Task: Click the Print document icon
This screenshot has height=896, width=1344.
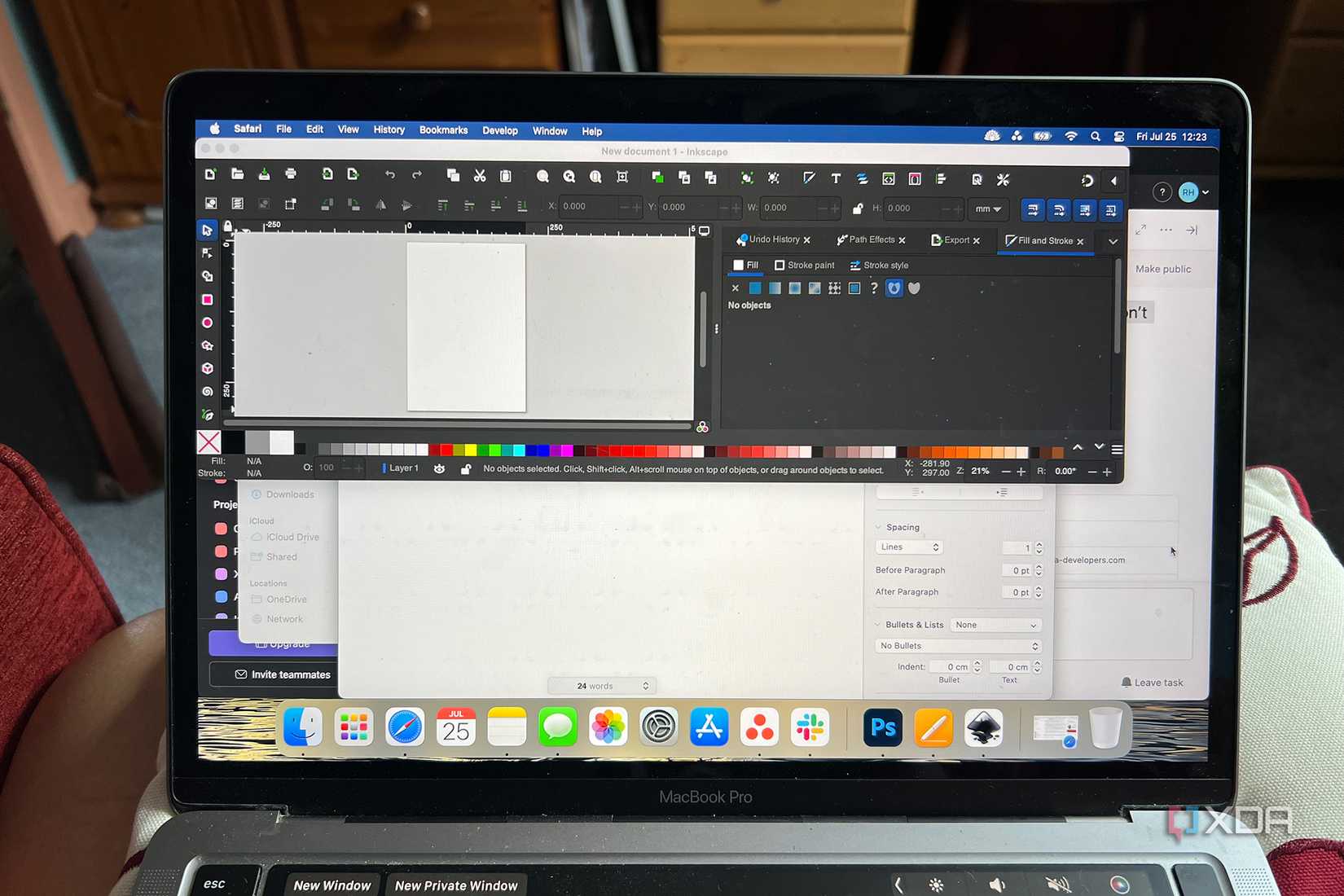Action: (291, 173)
